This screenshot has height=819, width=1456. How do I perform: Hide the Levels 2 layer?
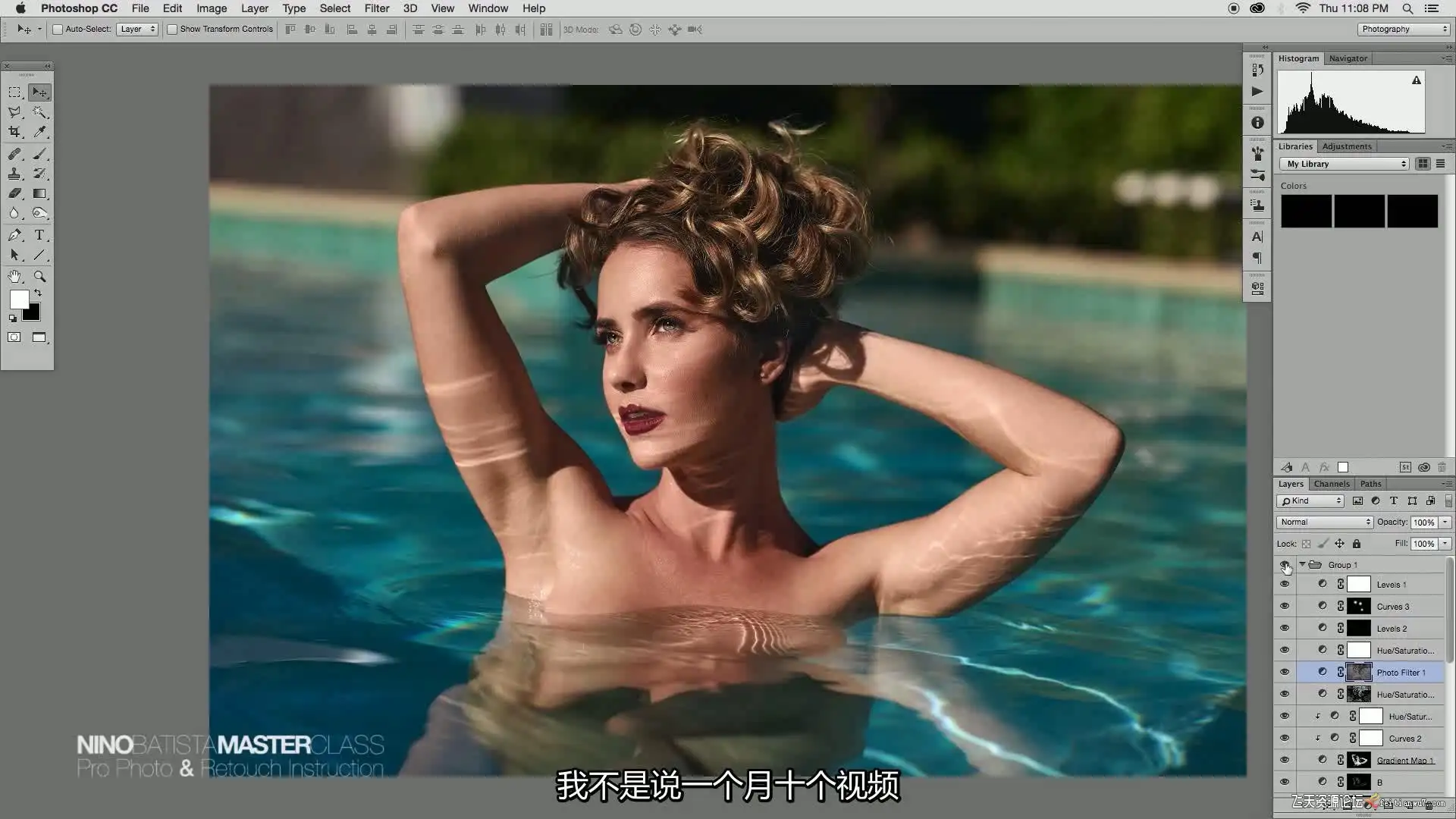point(1285,629)
